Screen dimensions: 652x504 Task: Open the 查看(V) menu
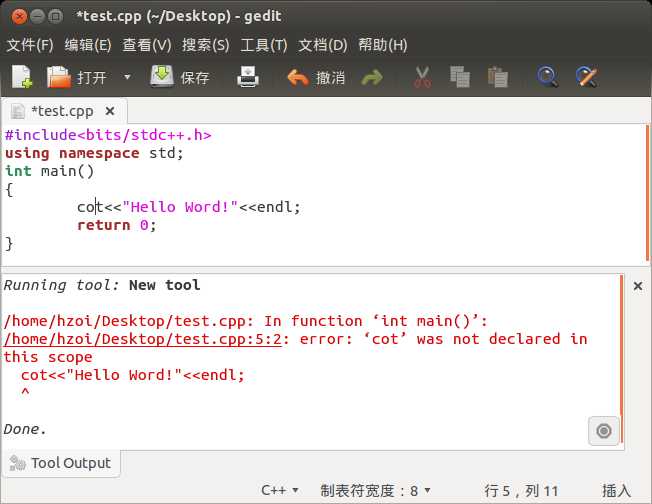click(x=146, y=45)
